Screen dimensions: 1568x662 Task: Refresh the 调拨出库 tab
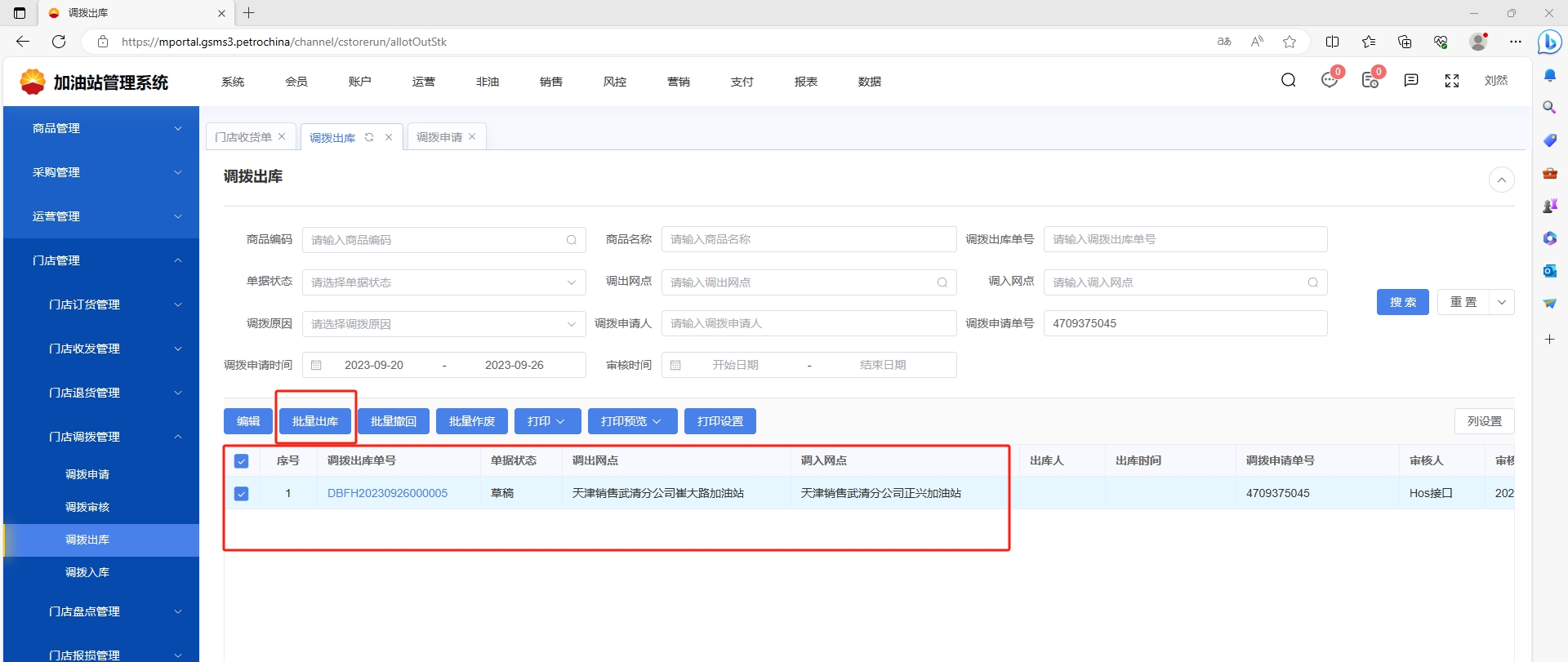(x=369, y=137)
